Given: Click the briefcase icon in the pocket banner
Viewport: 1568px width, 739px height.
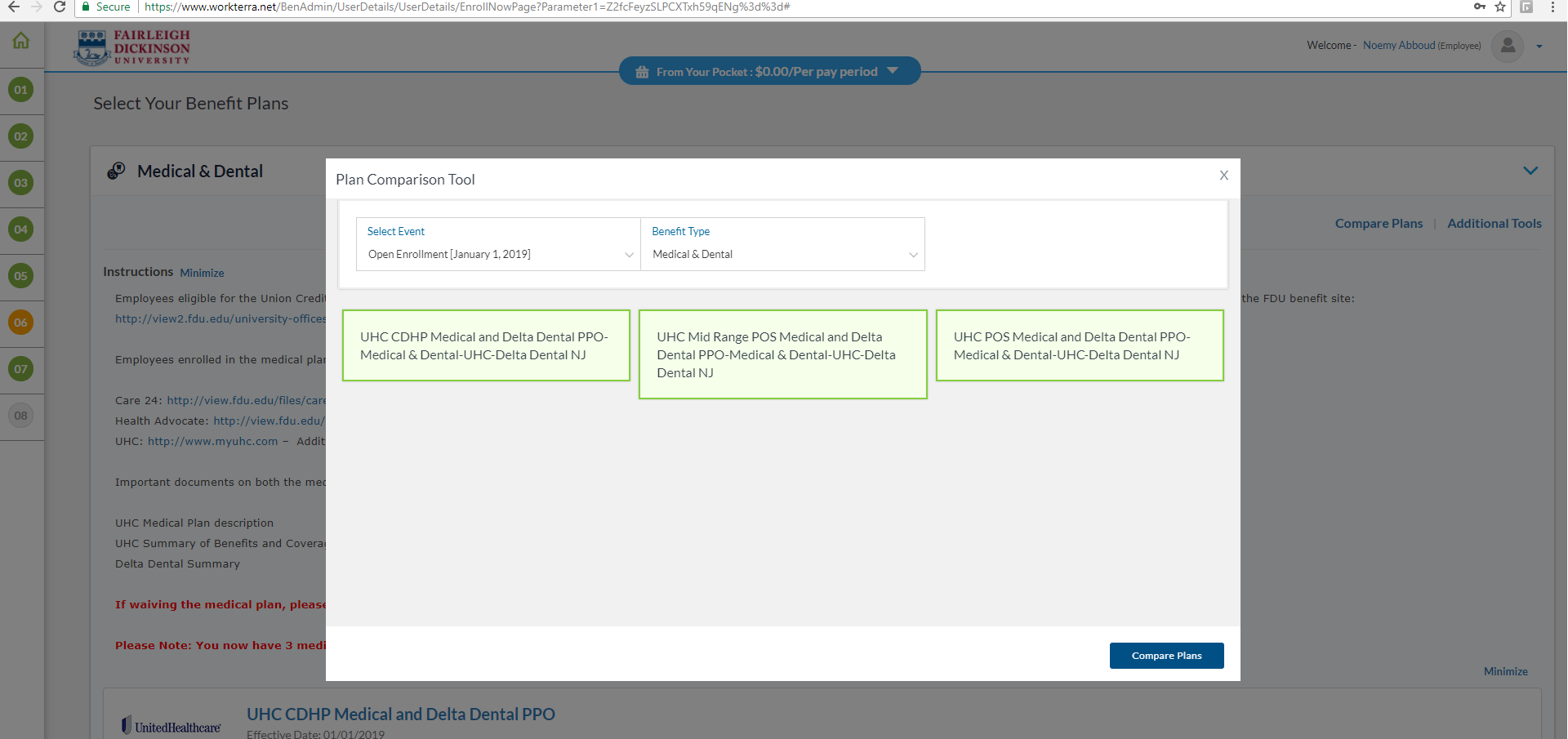Looking at the screenshot, I should point(642,72).
